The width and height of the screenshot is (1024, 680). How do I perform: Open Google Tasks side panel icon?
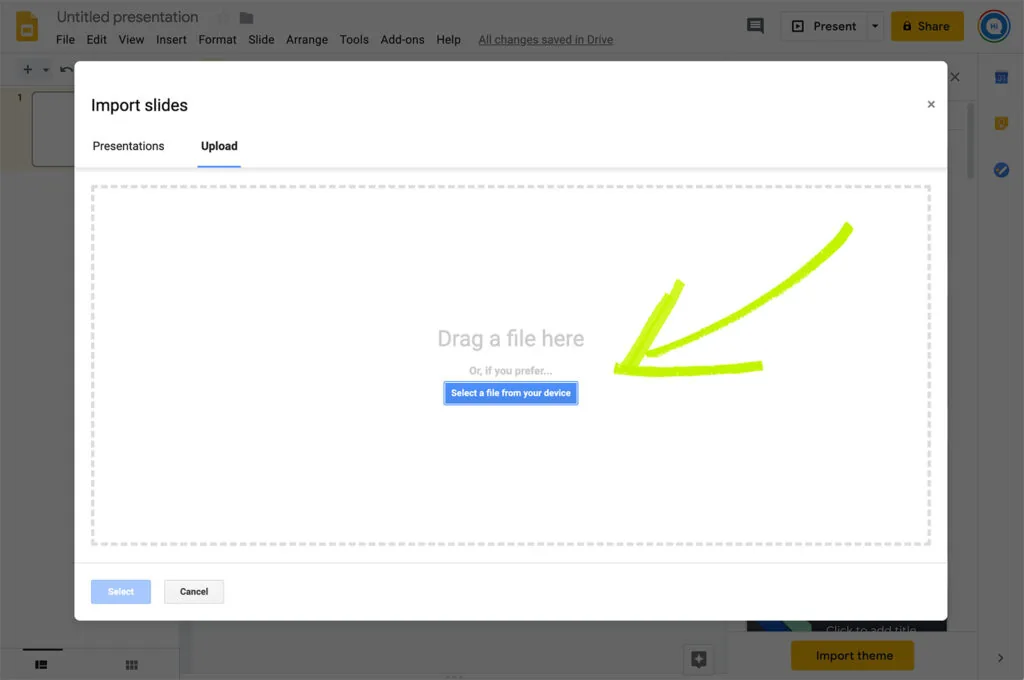pos(1001,170)
